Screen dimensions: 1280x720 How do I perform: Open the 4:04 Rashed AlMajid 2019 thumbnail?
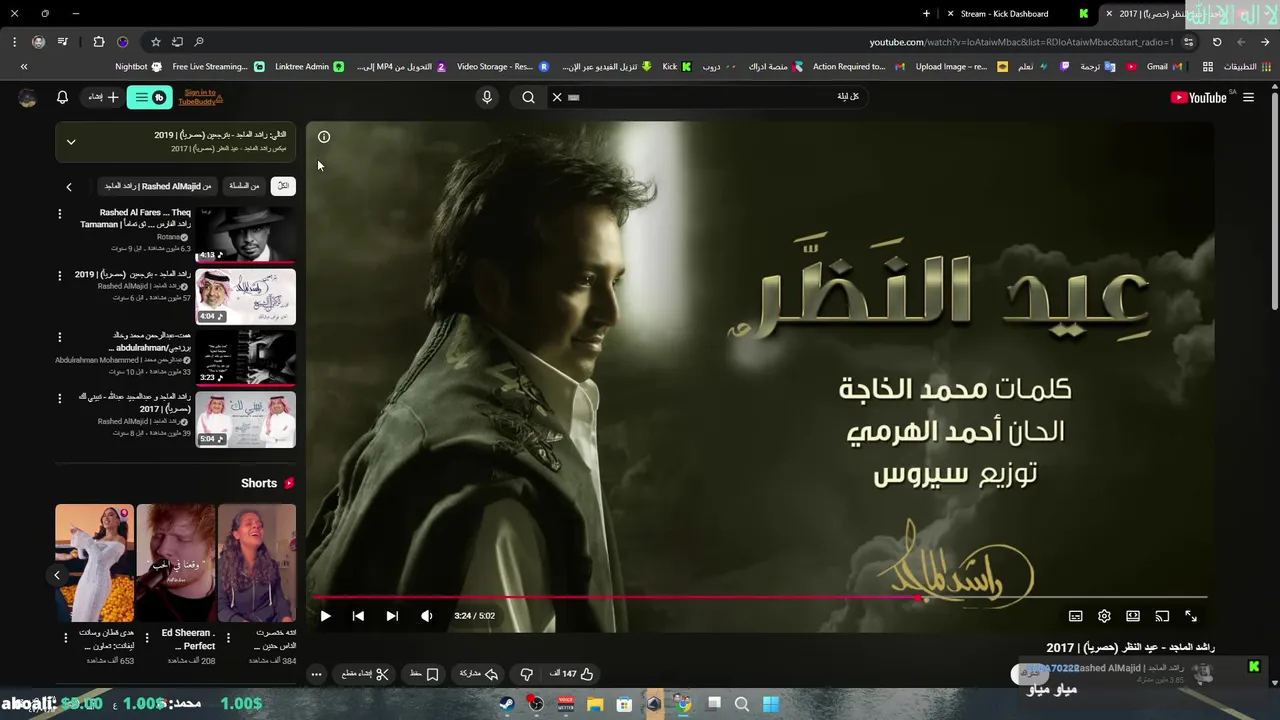pos(245,296)
